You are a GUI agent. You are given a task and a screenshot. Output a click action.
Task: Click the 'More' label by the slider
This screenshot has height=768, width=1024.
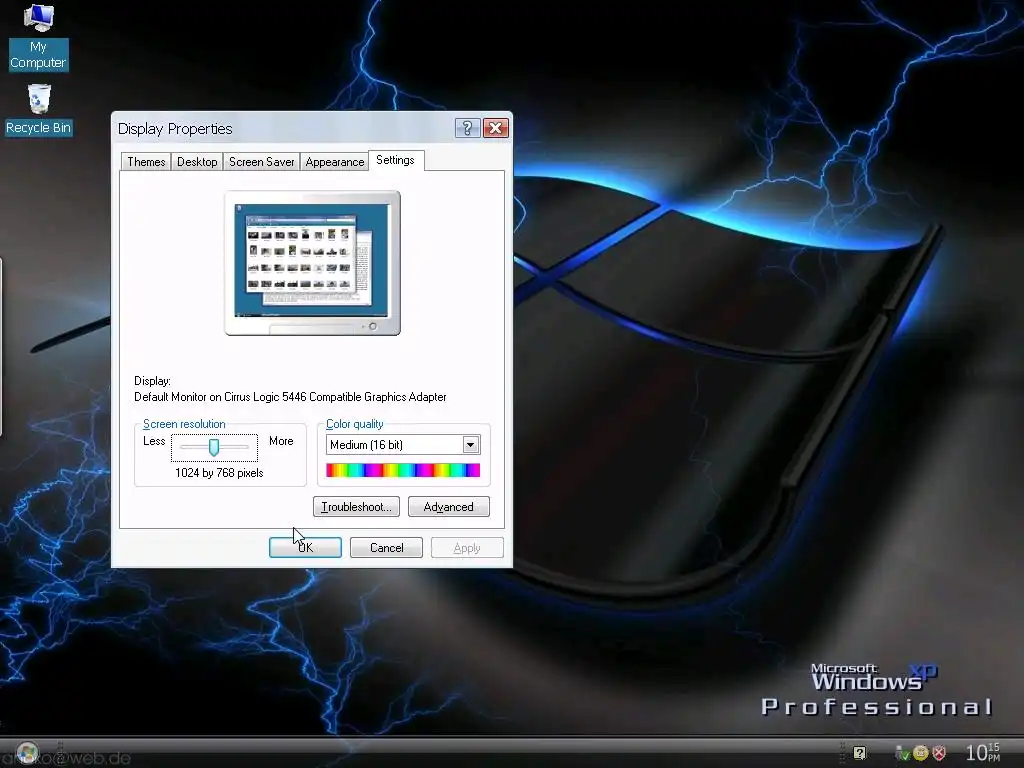point(281,441)
